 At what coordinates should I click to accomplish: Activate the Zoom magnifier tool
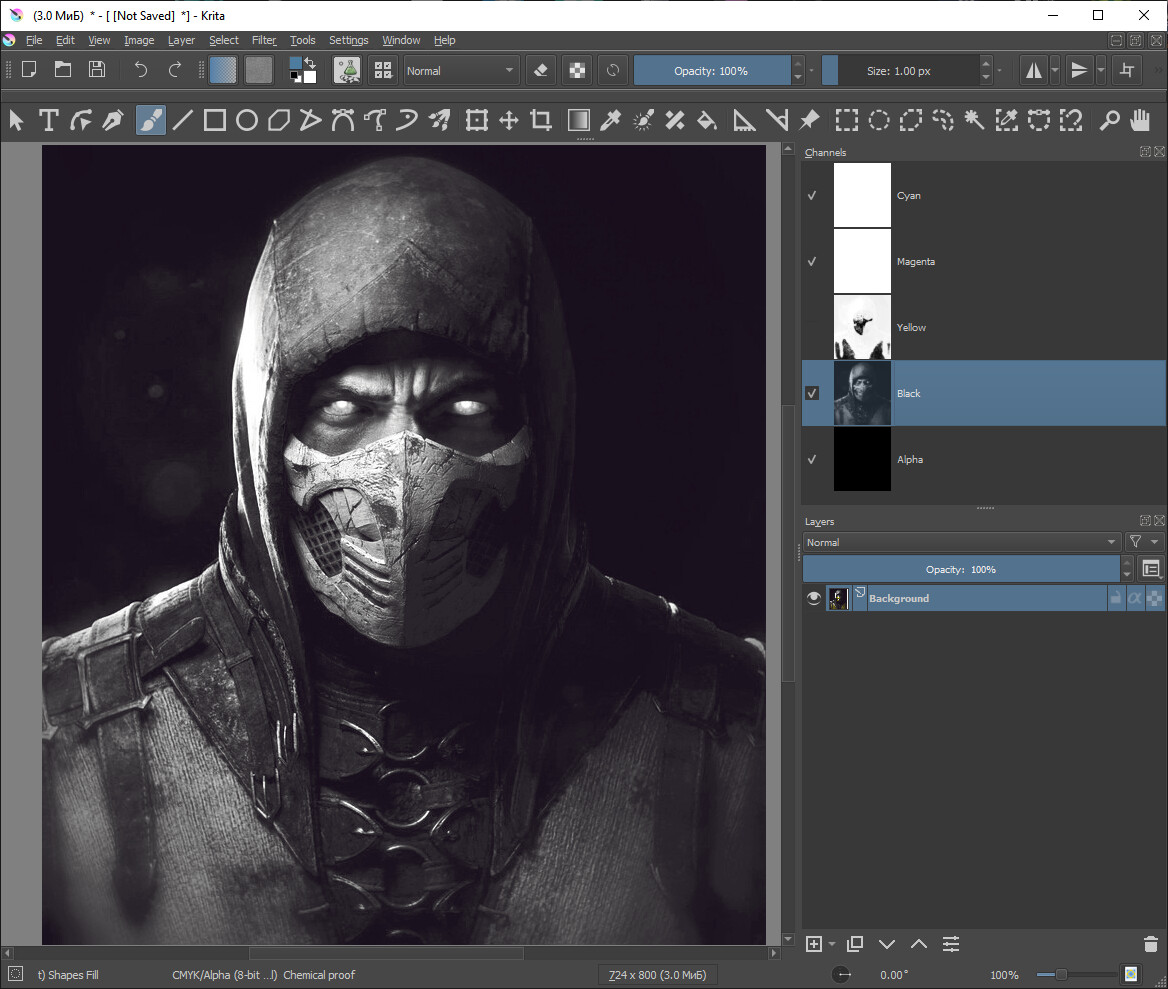click(x=1109, y=121)
